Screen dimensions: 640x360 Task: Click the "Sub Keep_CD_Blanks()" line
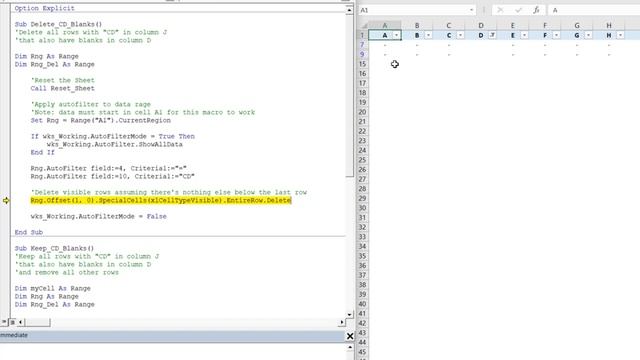coord(54,248)
